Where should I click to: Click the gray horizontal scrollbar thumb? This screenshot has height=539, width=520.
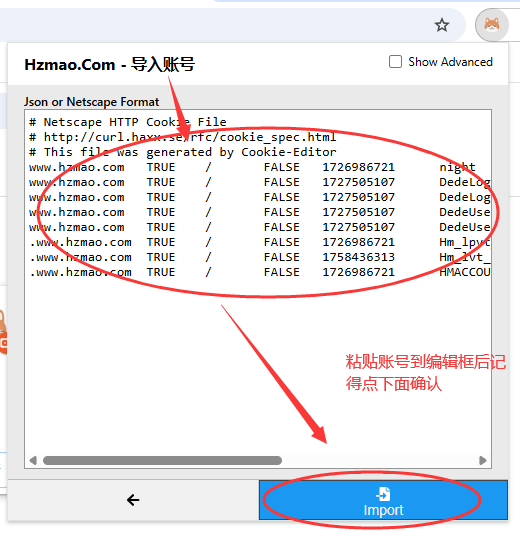pos(162,460)
